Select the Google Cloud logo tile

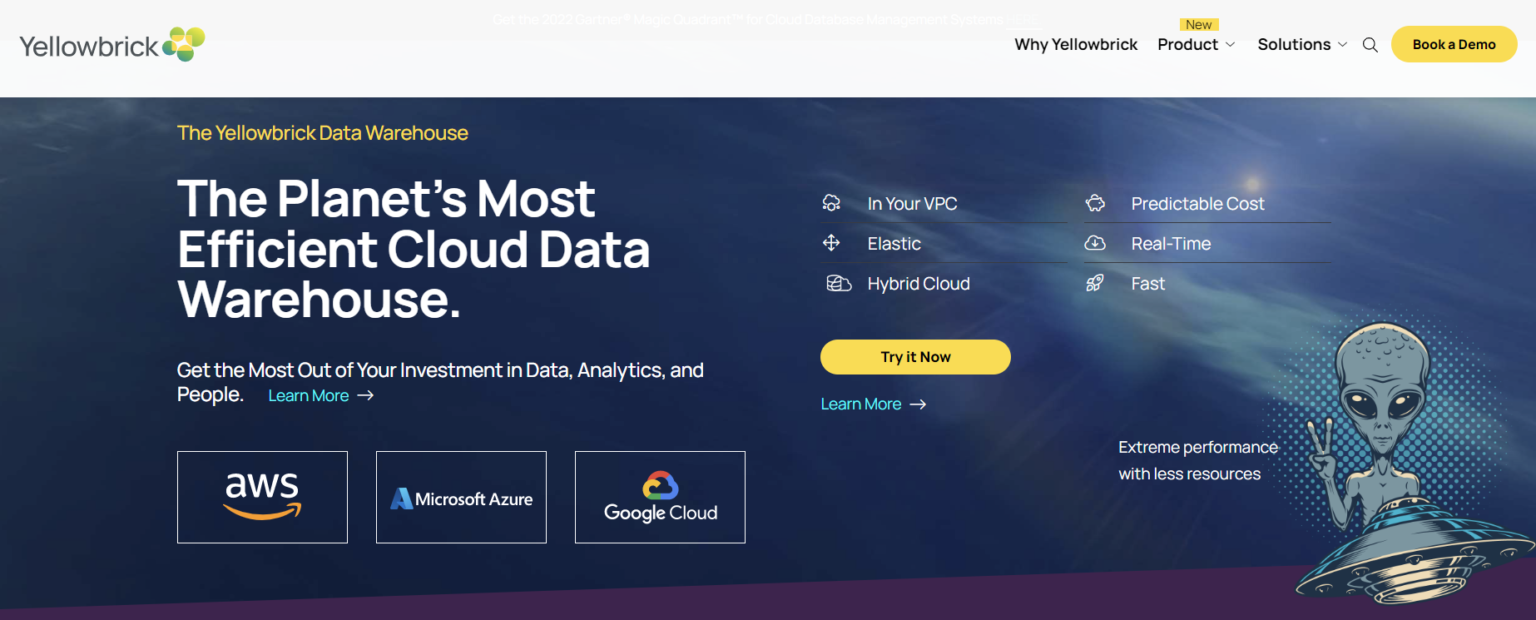click(x=660, y=497)
